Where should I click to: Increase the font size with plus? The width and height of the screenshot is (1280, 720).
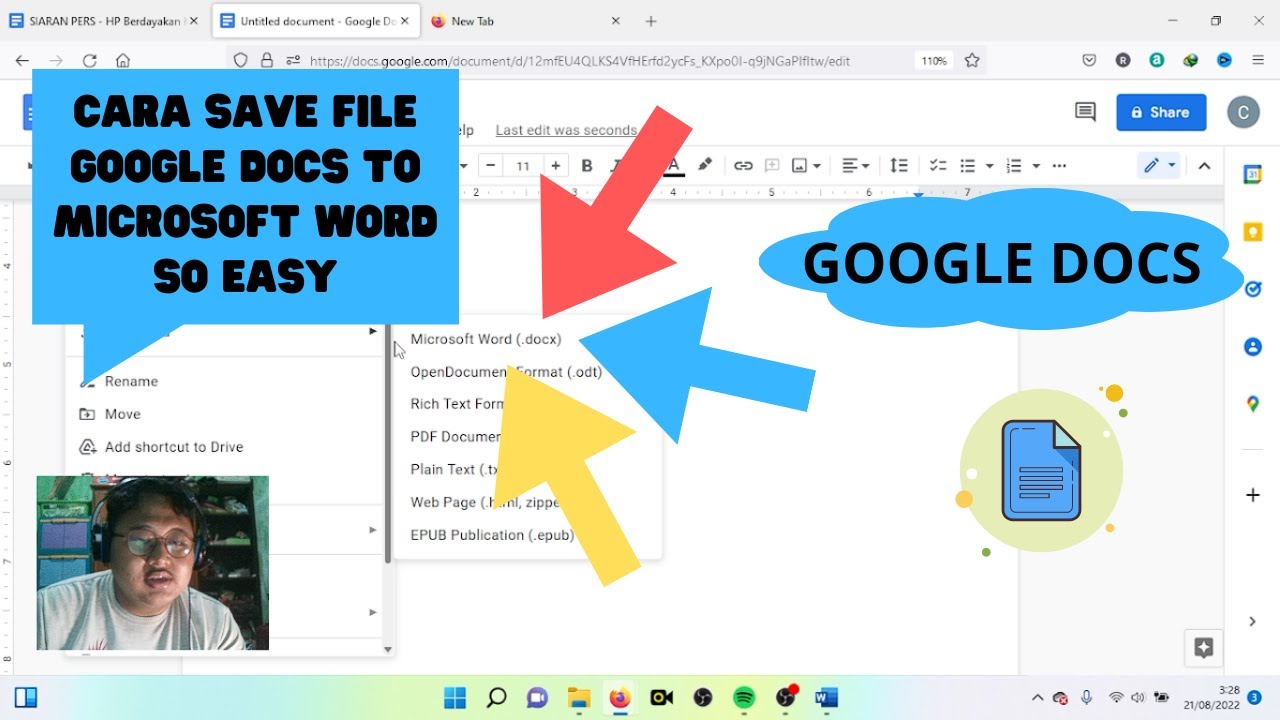556,166
